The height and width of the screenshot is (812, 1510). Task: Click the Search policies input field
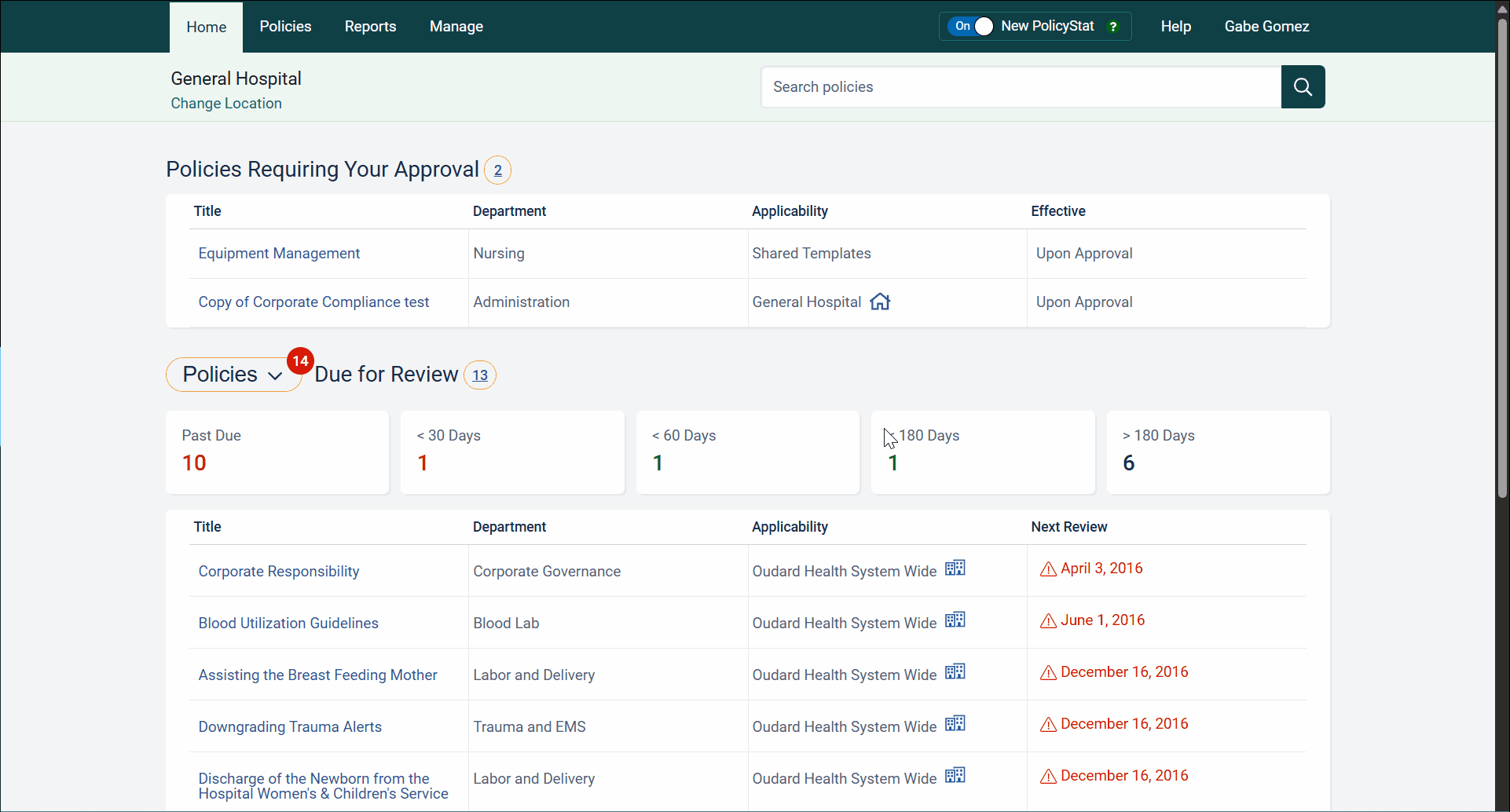click(x=1021, y=87)
